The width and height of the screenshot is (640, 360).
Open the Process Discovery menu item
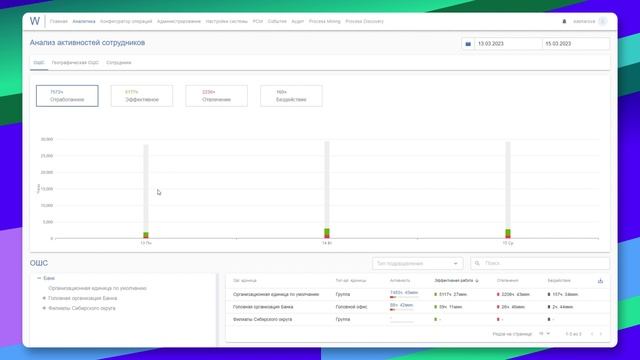364,21
